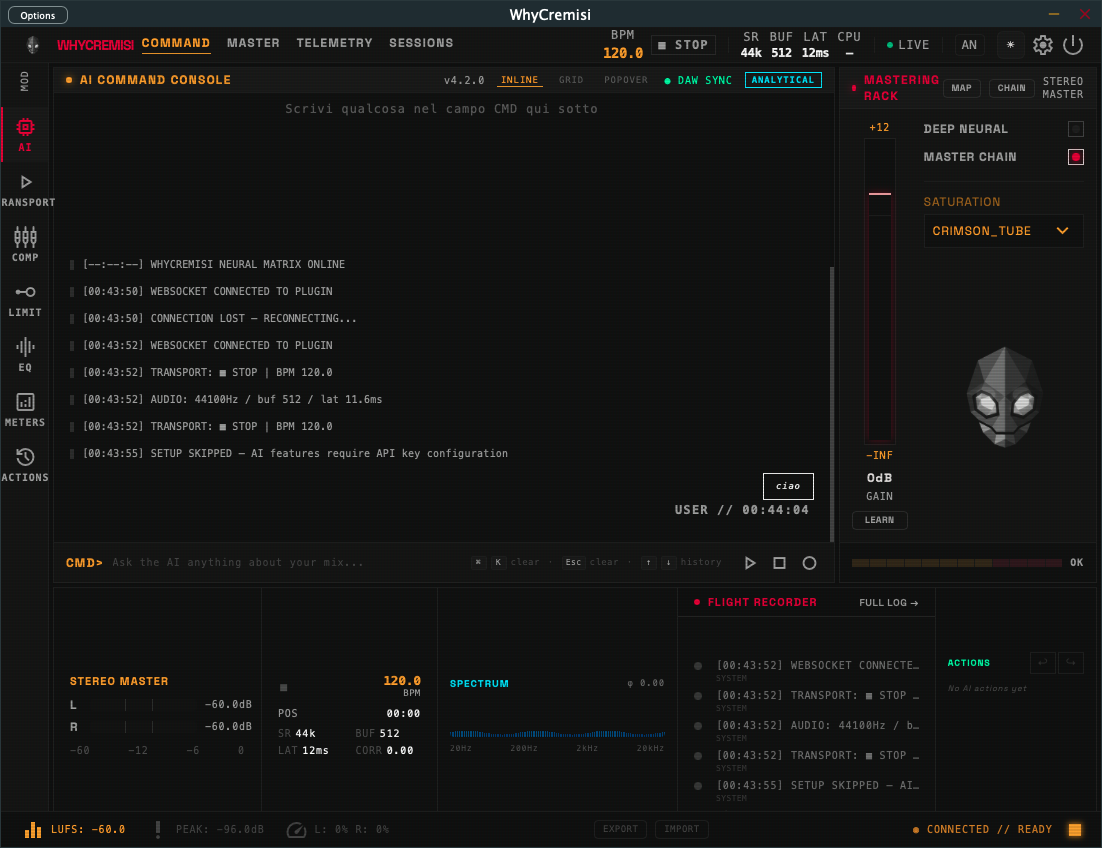The height and width of the screenshot is (848, 1102).
Task: Click the console record circle icon
Action: click(810, 563)
